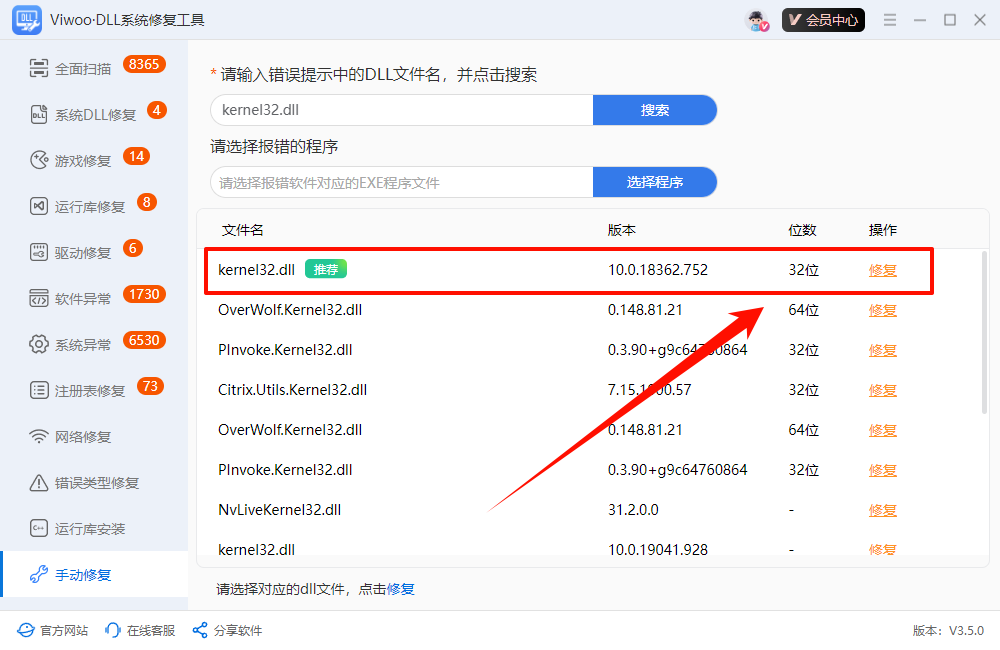1000x650 pixels.
Task: Click the 选择程序 button
Action: pyautogui.click(x=655, y=182)
